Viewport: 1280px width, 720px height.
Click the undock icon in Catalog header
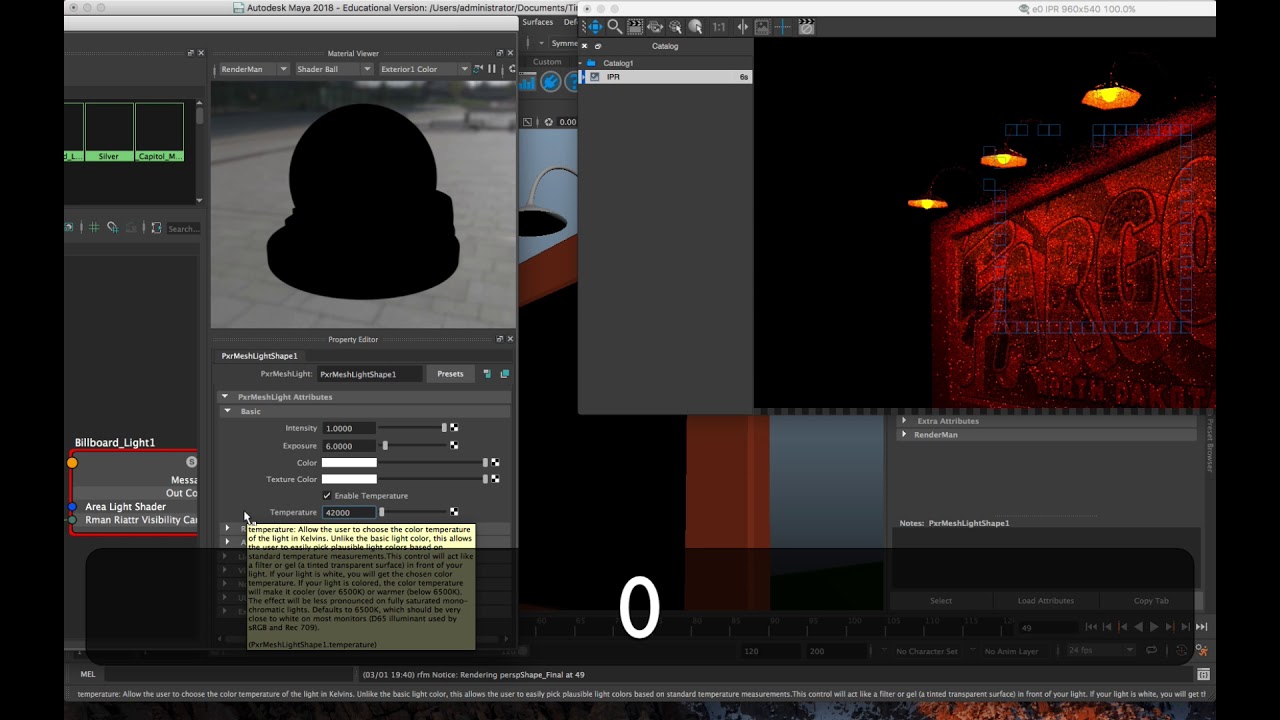598,46
